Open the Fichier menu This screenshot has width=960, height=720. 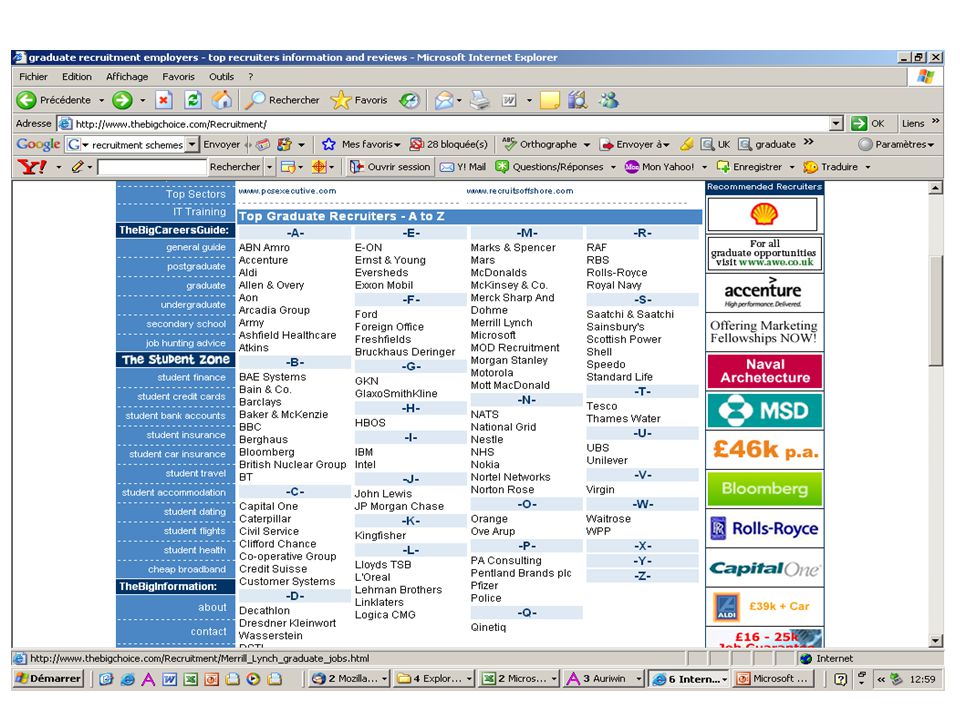pos(33,77)
